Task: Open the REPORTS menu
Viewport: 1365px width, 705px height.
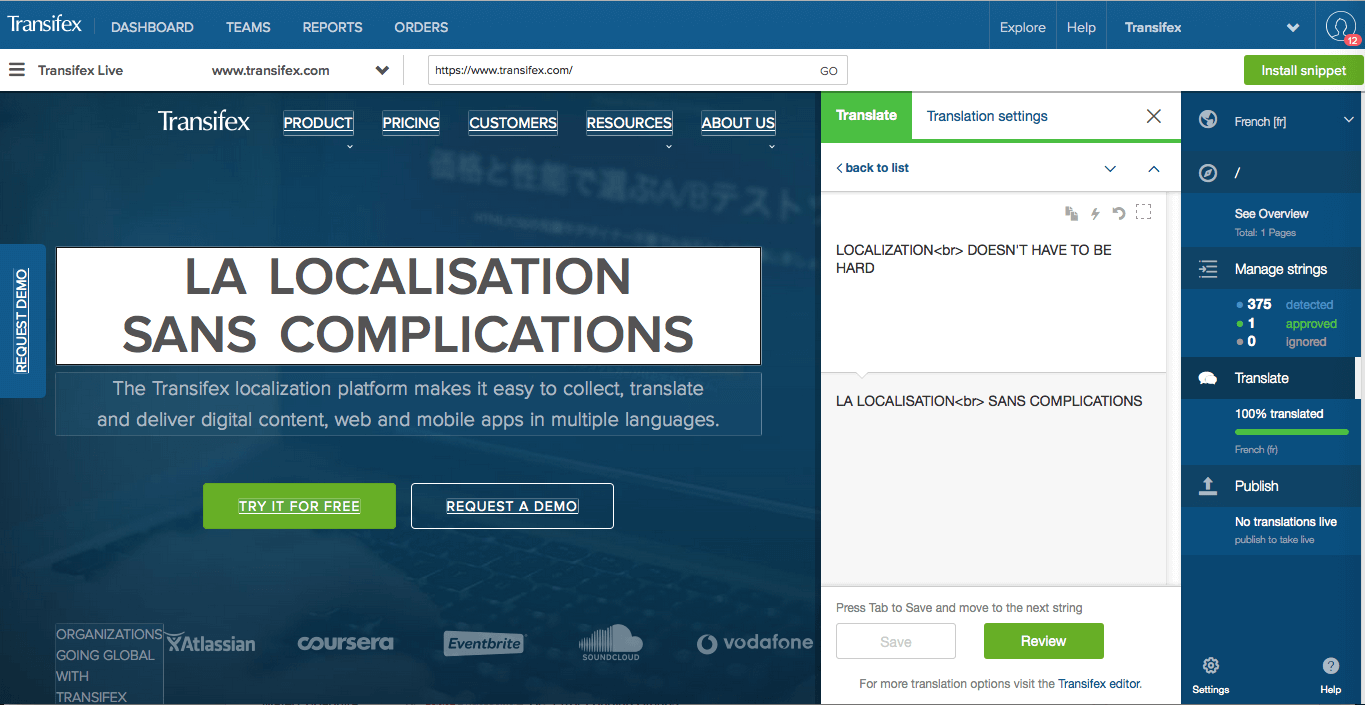Action: [x=332, y=27]
